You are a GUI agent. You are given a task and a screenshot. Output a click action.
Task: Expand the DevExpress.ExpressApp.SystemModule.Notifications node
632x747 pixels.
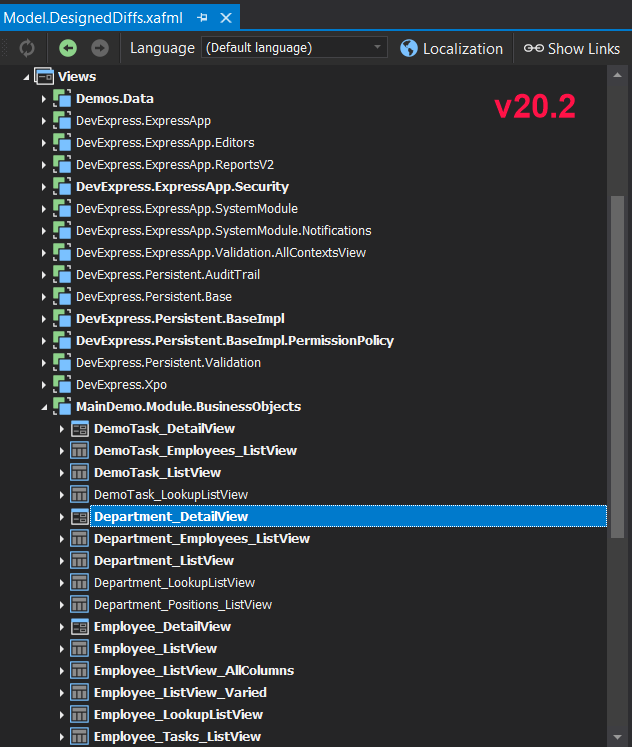coord(44,231)
